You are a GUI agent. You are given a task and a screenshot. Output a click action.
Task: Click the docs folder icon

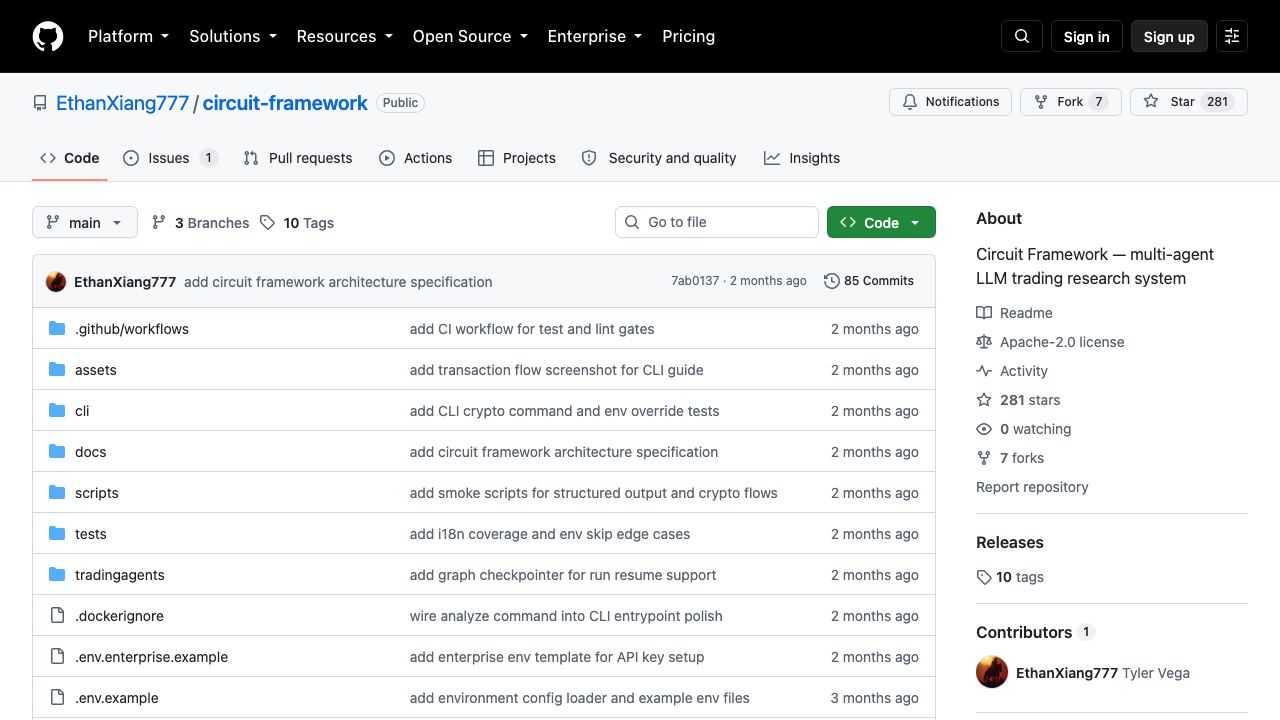[x=57, y=452]
